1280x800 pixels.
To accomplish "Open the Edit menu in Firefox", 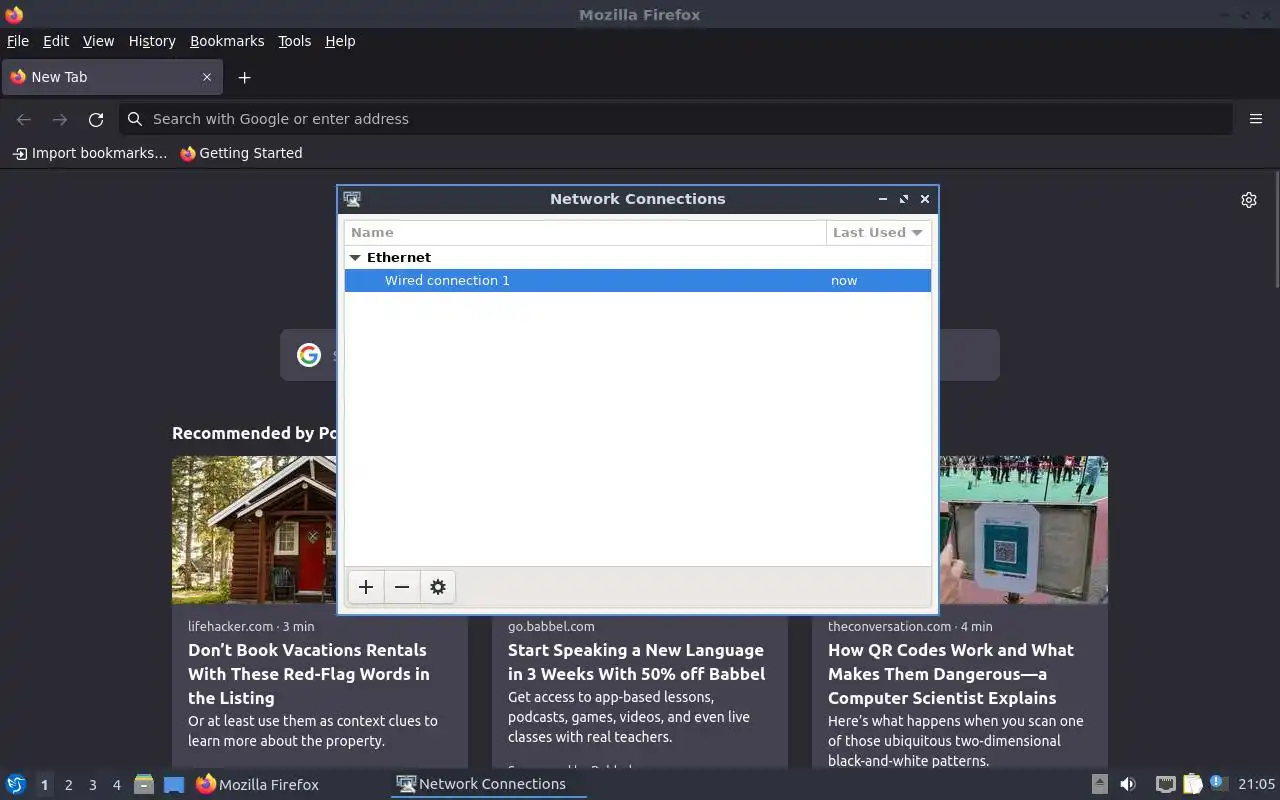I will (56, 41).
